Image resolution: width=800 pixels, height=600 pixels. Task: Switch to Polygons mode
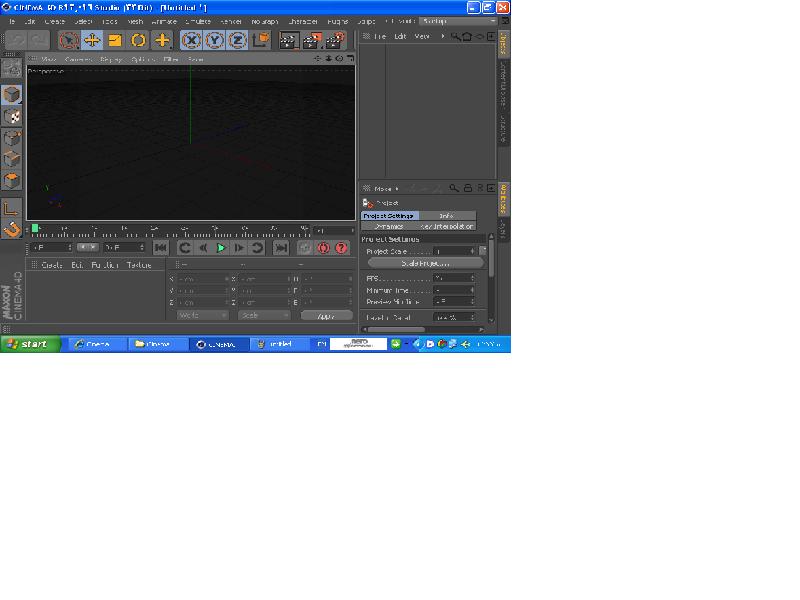pos(12,181)
